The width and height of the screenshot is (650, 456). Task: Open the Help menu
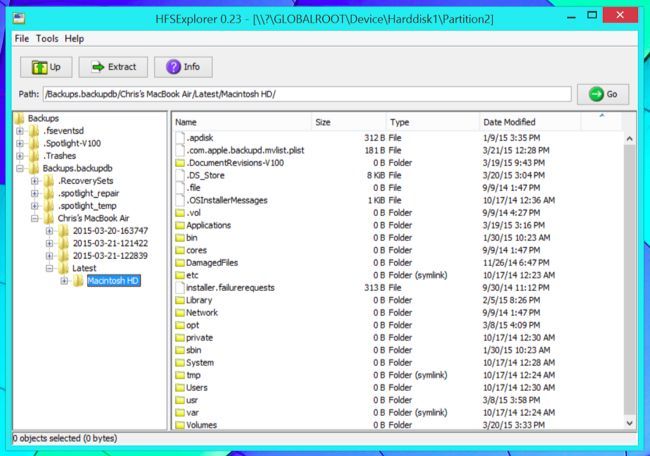point(74,39)
